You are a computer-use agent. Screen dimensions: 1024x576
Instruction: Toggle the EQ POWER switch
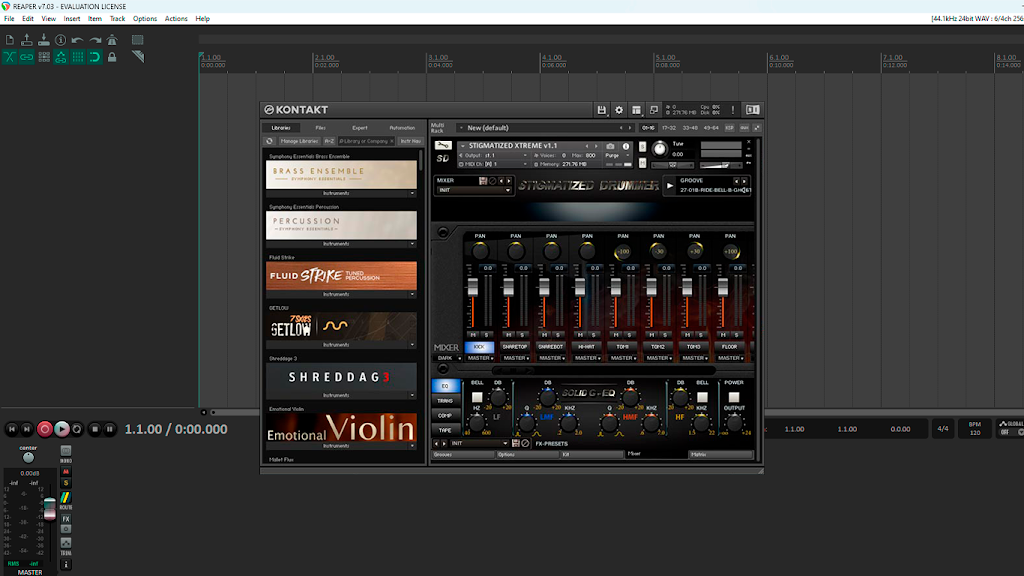pyautogui.click(x=734, y=397)
